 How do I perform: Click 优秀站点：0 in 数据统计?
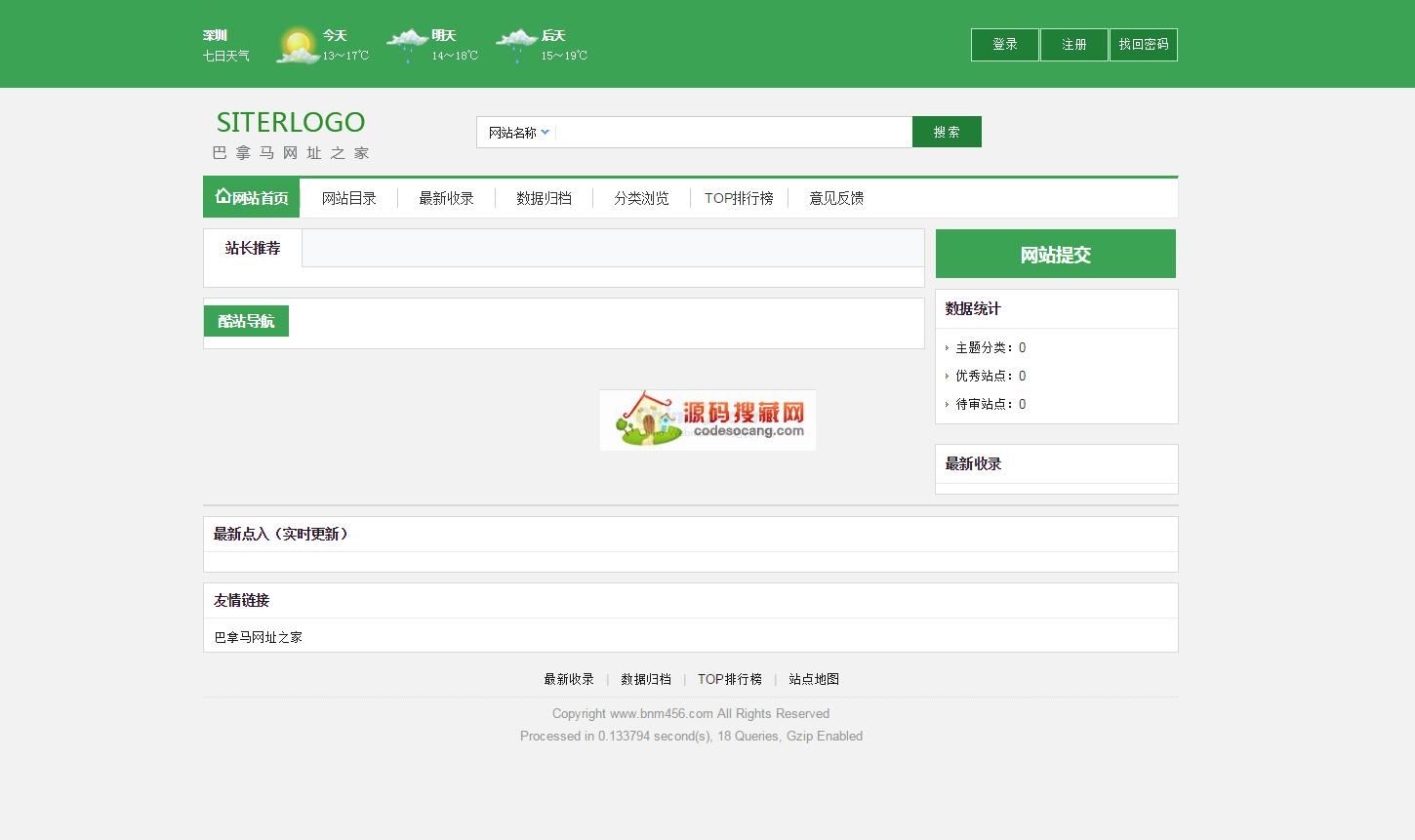[990, 376]
